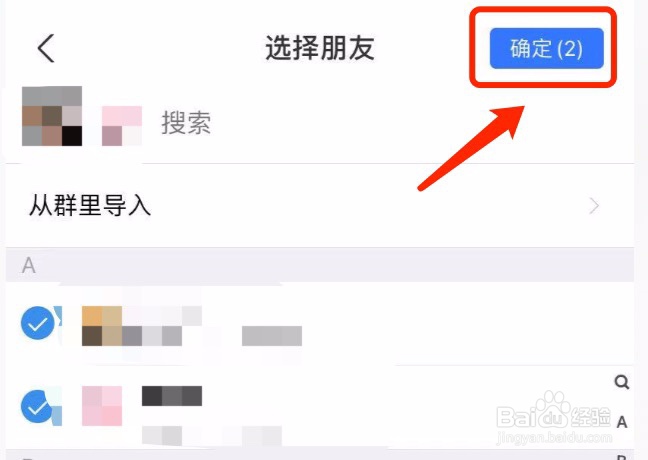Screen dimensions: 648x460
Task: Go back using the left arrow icon
Action: tap(46, 48)
